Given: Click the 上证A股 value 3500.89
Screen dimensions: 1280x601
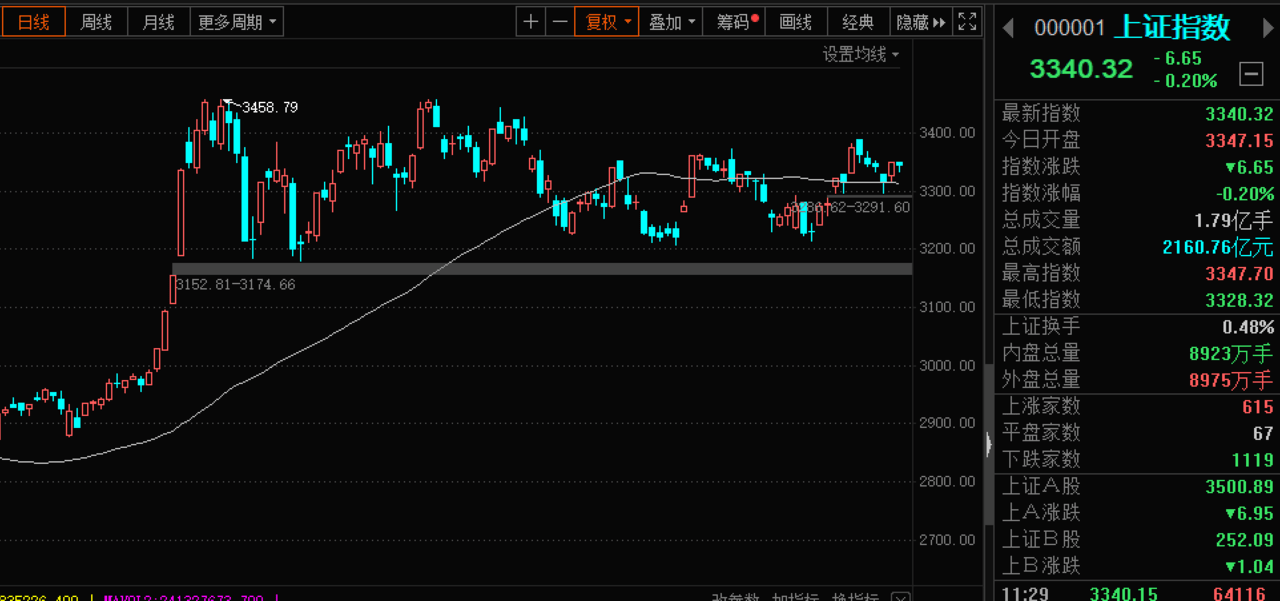Looking at the screenshot, I should coord(1239,487).
